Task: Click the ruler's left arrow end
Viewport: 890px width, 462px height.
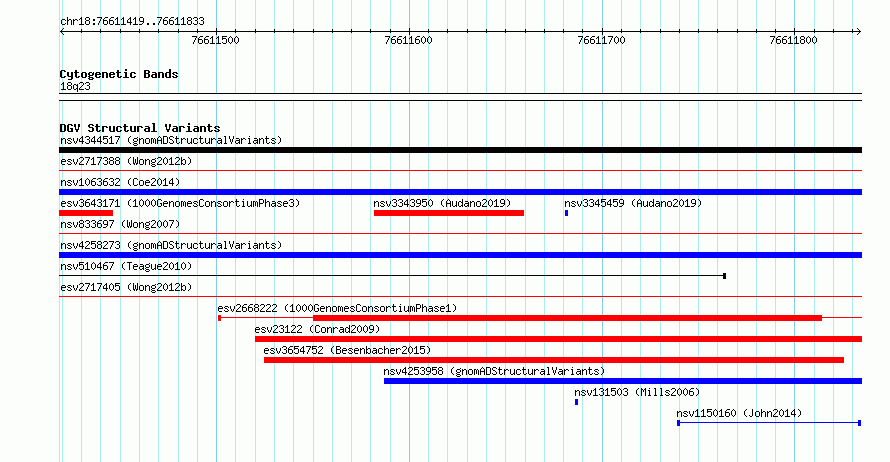Action: click(x=62, y=31)
